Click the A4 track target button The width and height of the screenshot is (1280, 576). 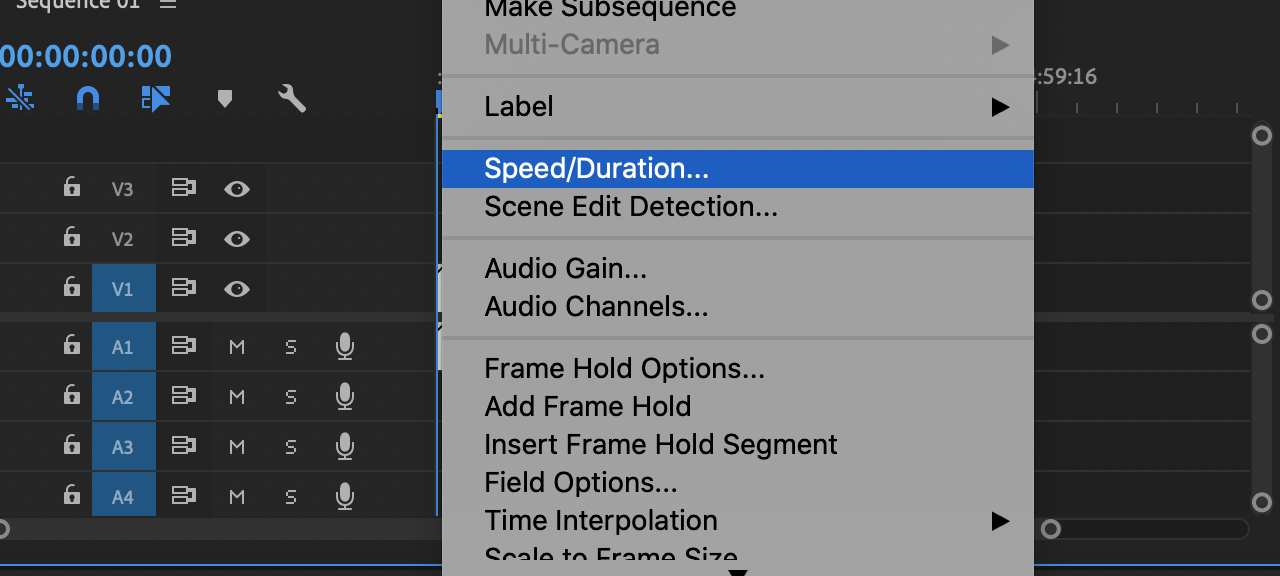pos(123,495)
